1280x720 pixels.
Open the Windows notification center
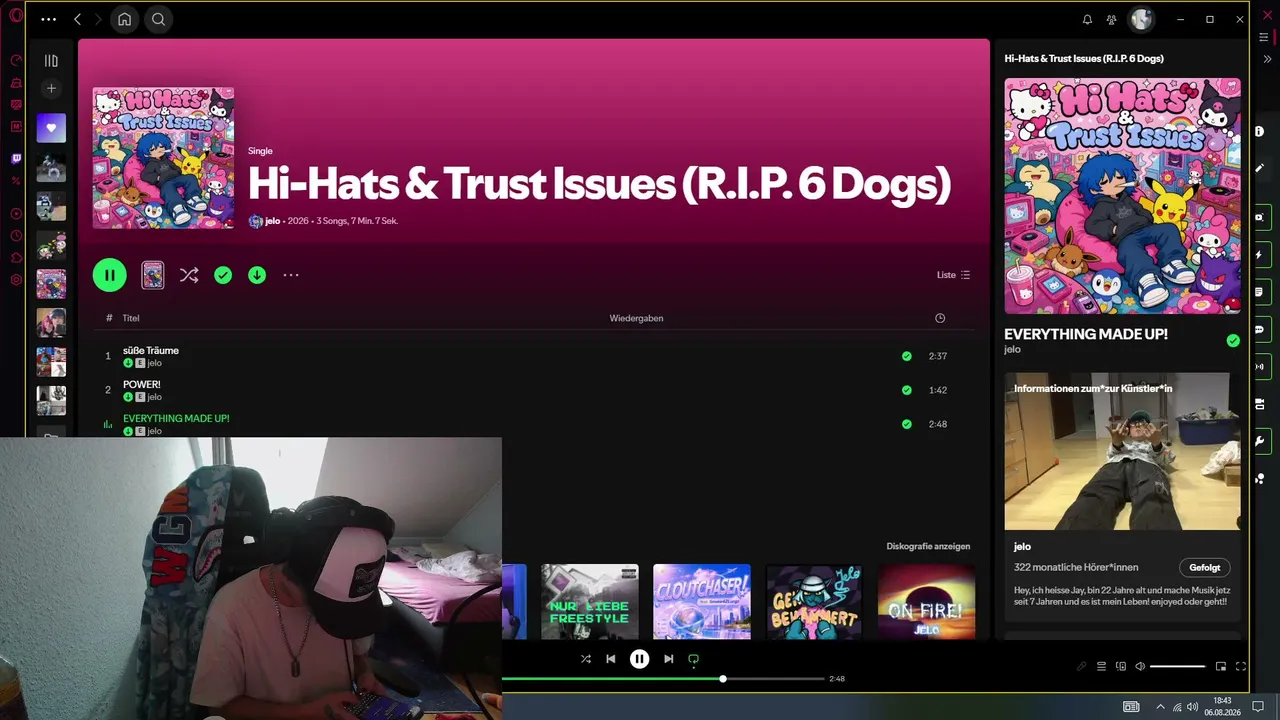(1258, 707)
